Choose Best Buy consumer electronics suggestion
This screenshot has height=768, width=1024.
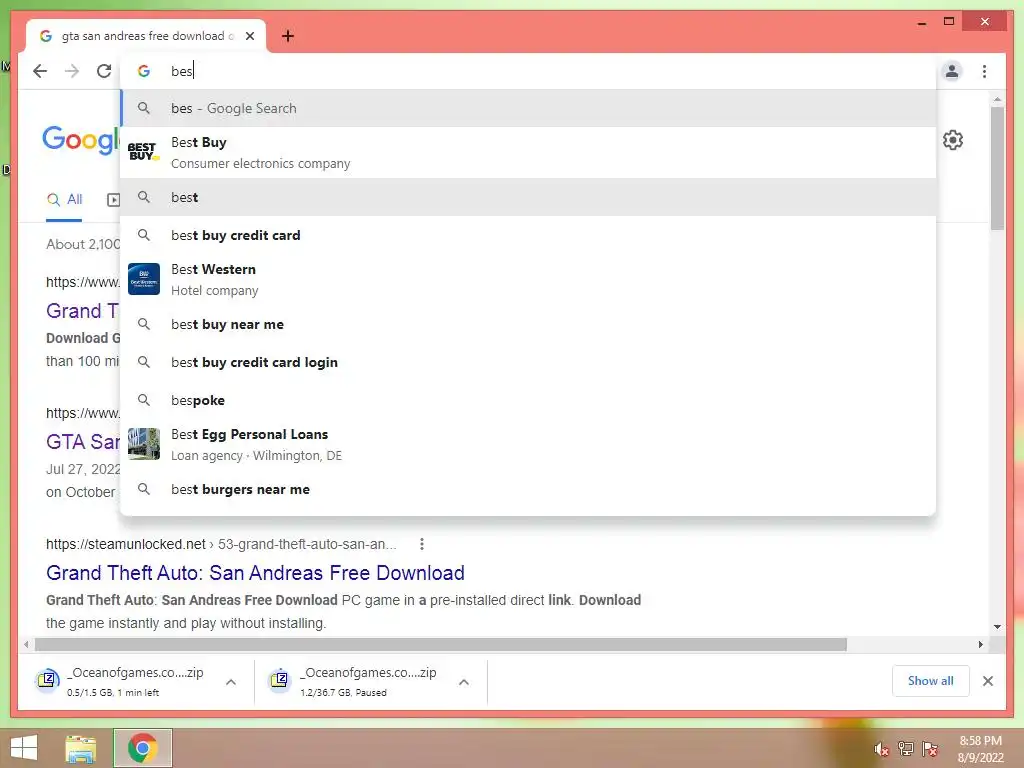click(x=529, y=153)
